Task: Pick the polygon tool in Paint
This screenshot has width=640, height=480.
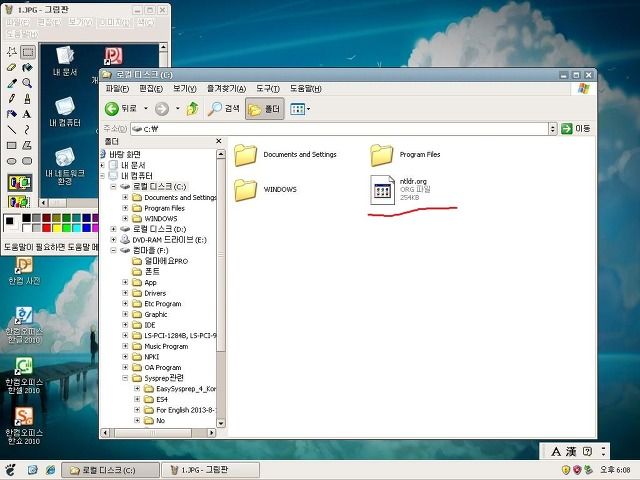Action: 27,145
